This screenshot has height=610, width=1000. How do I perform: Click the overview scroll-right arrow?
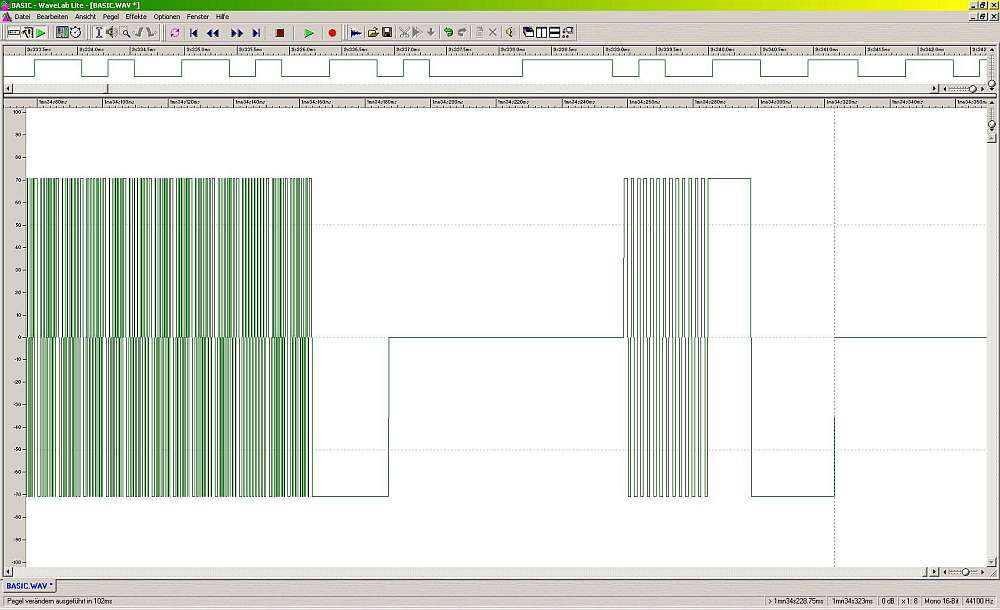935,89
